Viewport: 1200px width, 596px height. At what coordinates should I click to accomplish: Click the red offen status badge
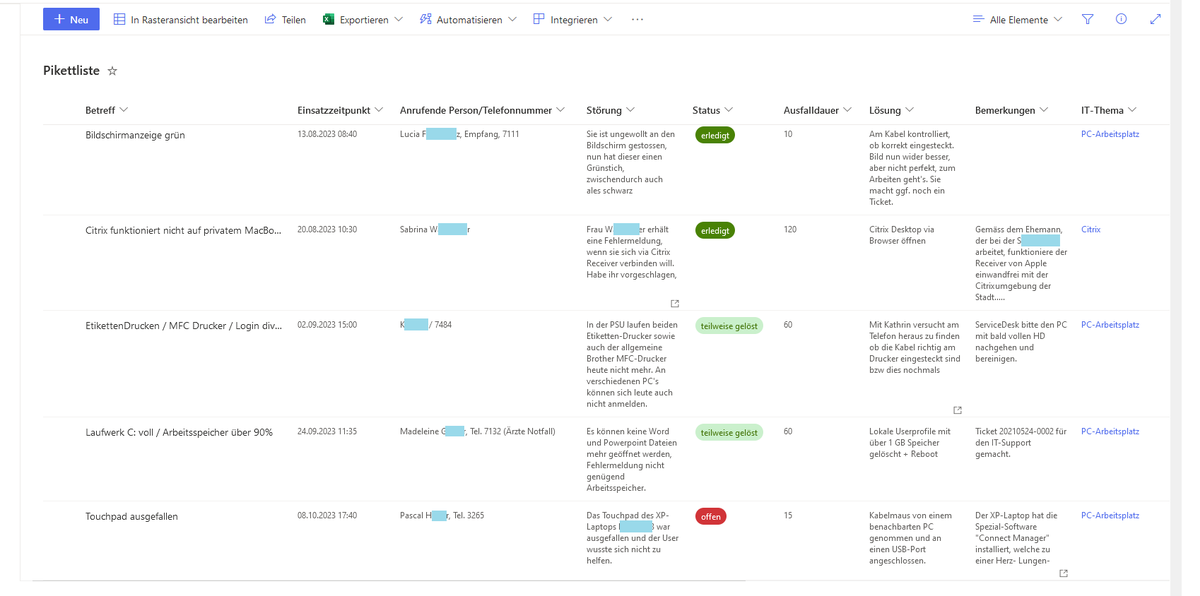[x=710, y=517]
